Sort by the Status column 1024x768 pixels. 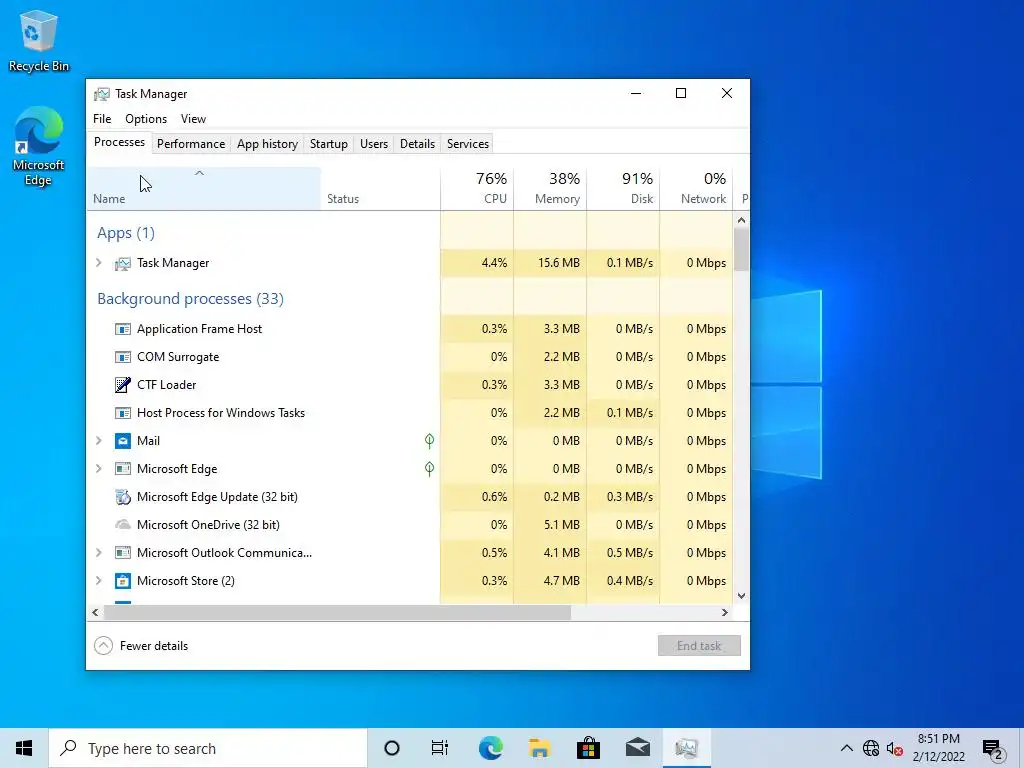pyautogui.click(x=380, y=189)
